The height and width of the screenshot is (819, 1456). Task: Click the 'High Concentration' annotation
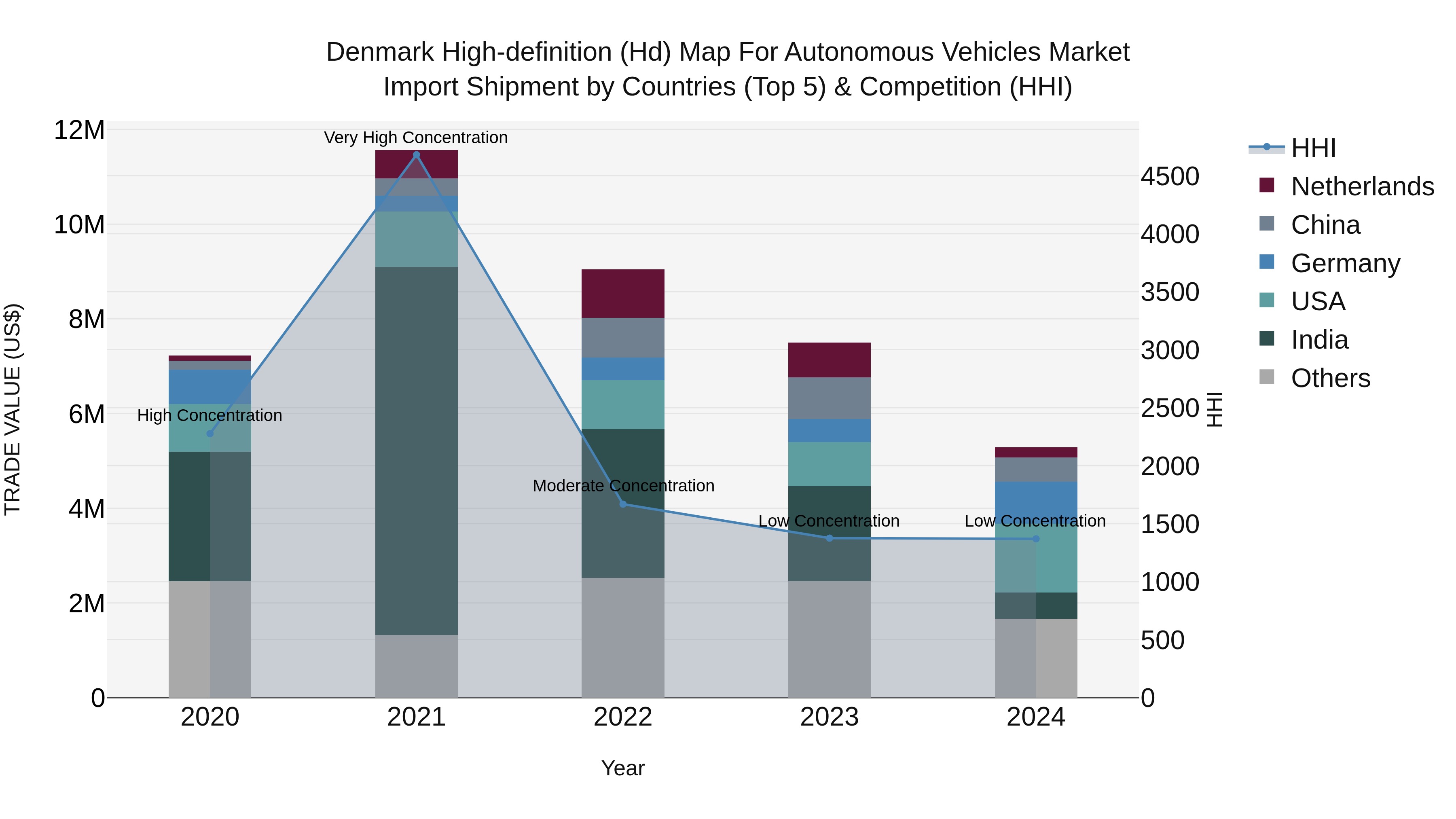[210, 415]
